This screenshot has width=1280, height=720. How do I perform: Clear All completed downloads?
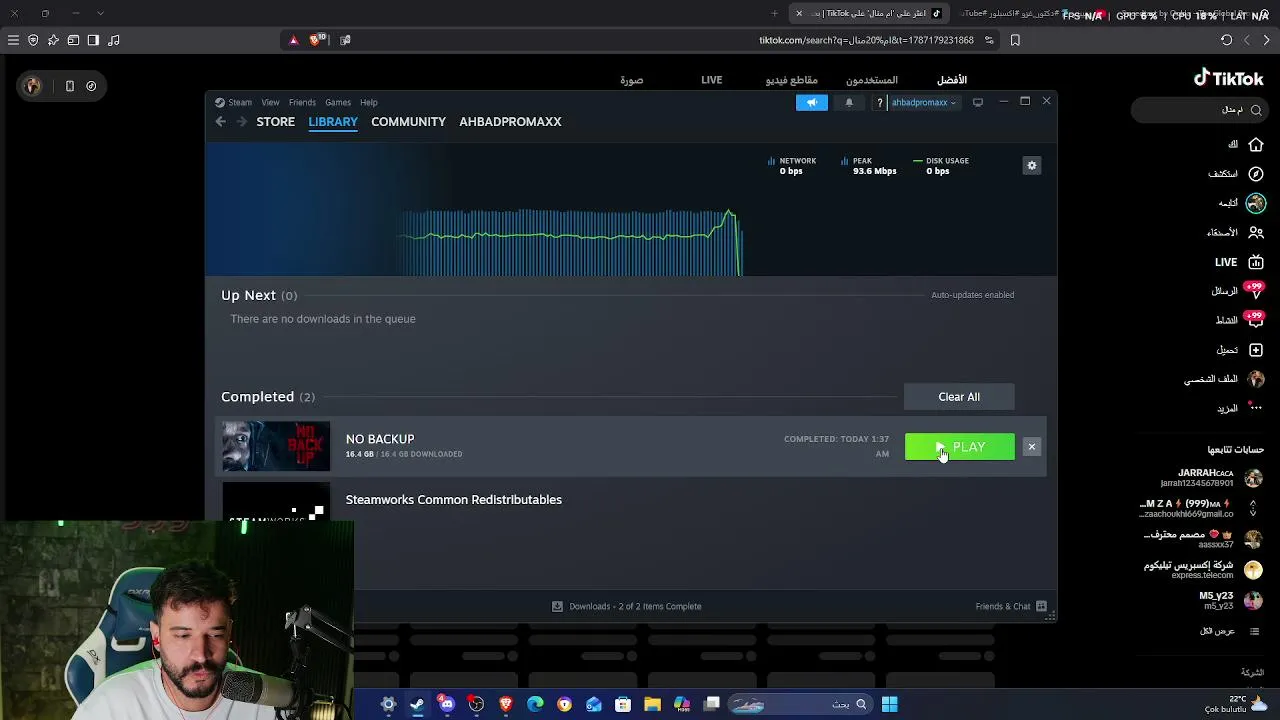(x=959, y=397)
